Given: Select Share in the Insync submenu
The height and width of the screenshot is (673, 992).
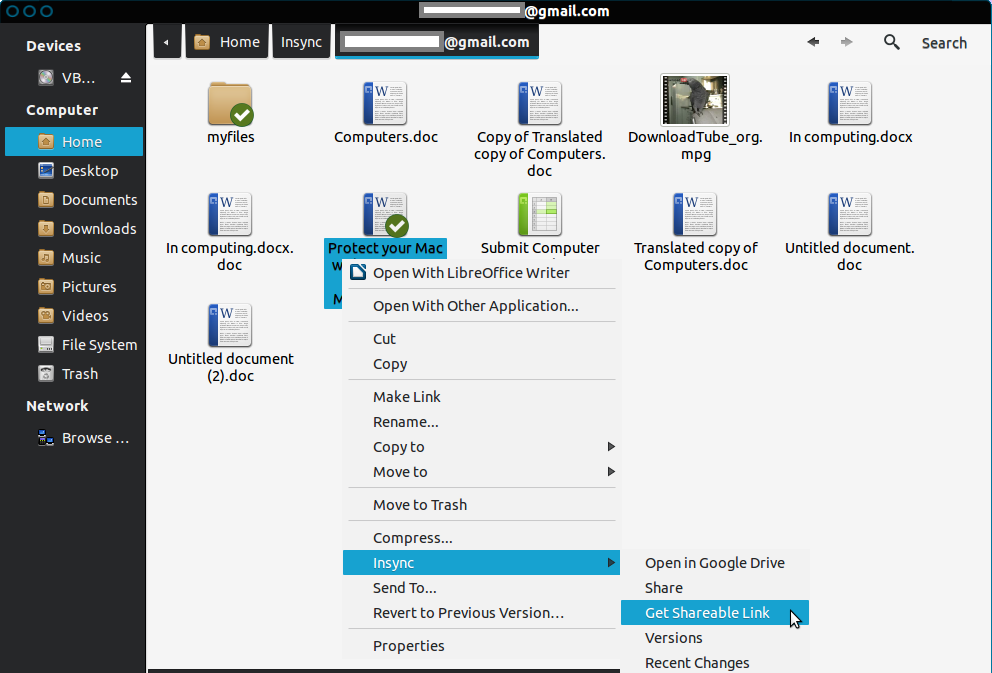Looking at the screenshot, I should pyautogui.click(x=715, y=588).
